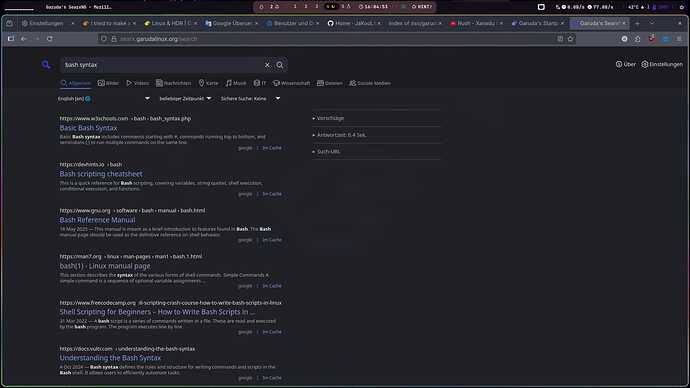
Task: Submit search with the magnifier button
Action: (x=280, y=65)
